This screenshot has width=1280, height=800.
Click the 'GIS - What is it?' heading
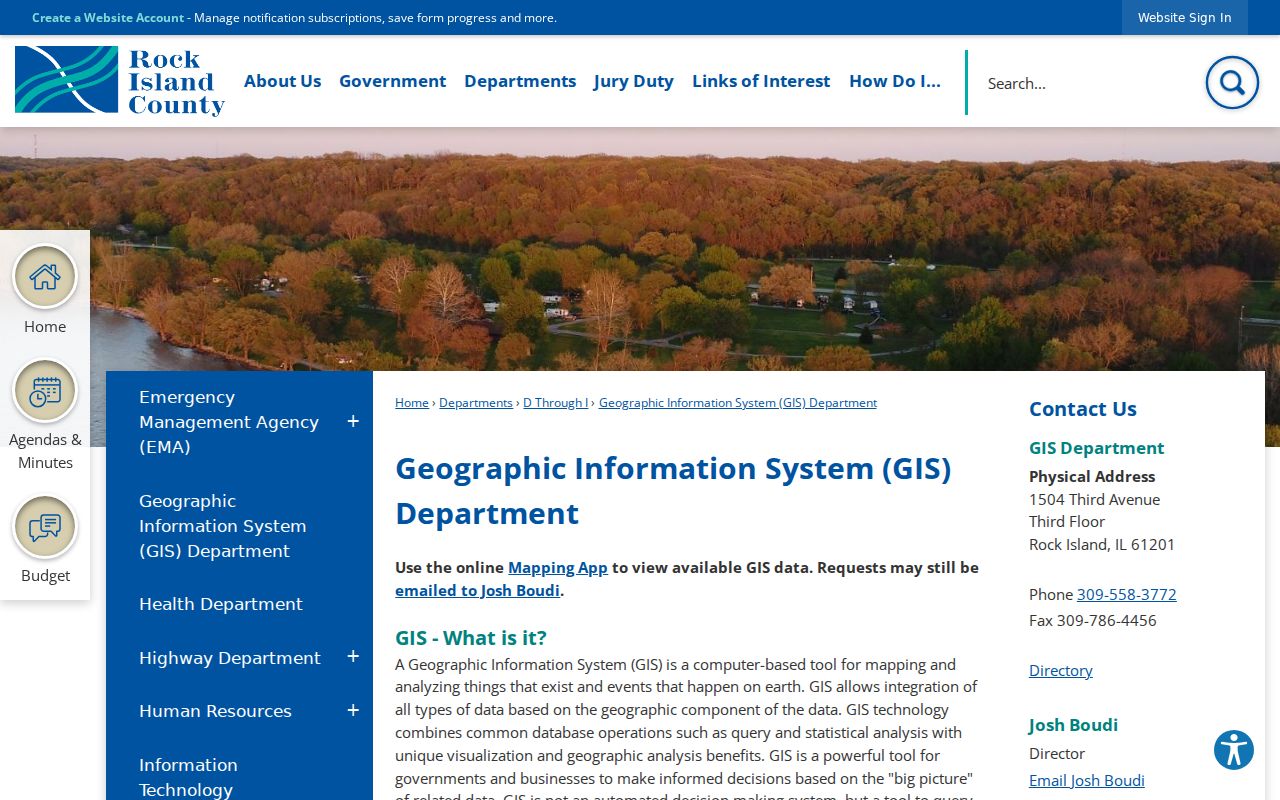pos(471,638)
